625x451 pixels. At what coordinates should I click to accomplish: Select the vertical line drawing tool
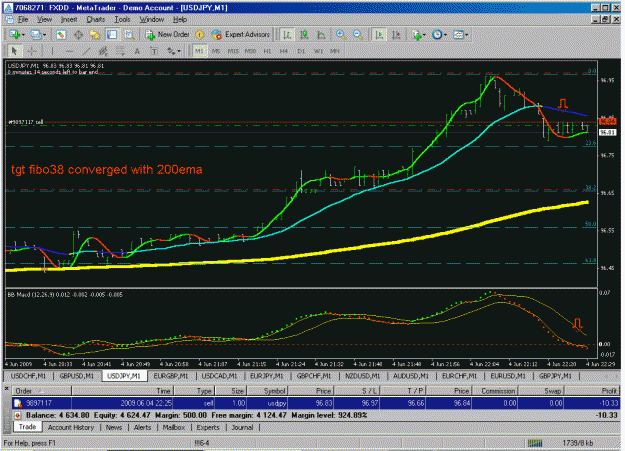pos(52,51)
